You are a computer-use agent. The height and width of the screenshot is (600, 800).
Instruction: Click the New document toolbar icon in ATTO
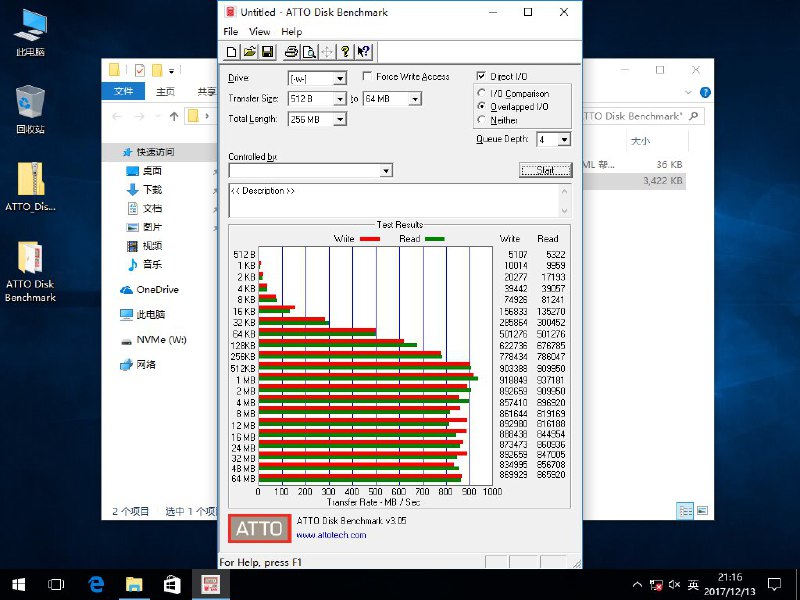(232, 52)
